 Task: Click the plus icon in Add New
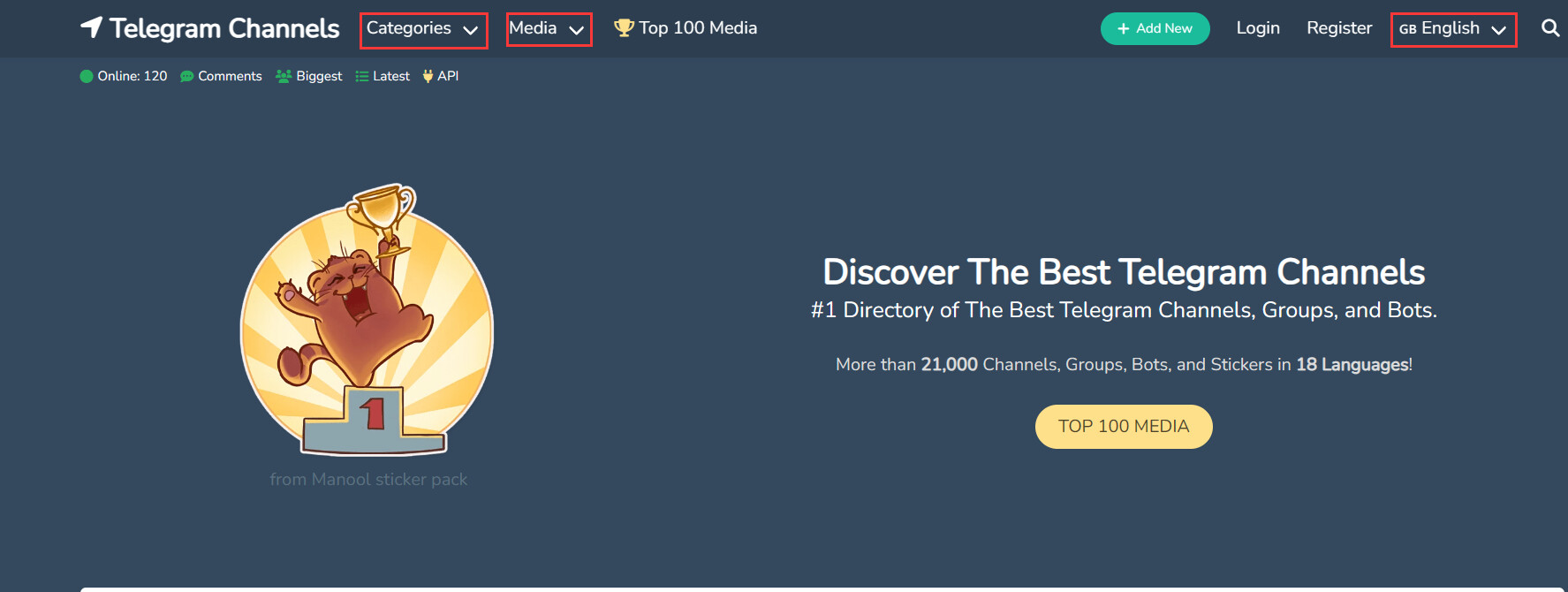1124,29
